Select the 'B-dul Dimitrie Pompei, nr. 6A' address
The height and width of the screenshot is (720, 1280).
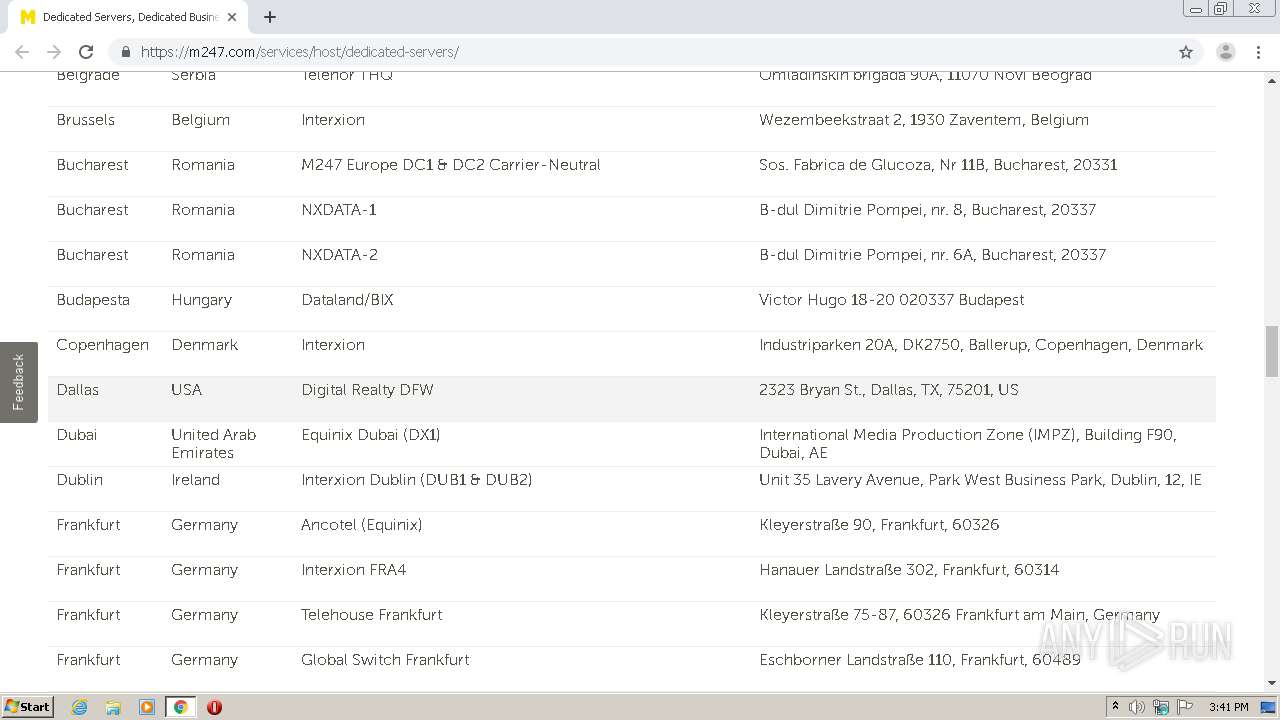click(933, 255)
